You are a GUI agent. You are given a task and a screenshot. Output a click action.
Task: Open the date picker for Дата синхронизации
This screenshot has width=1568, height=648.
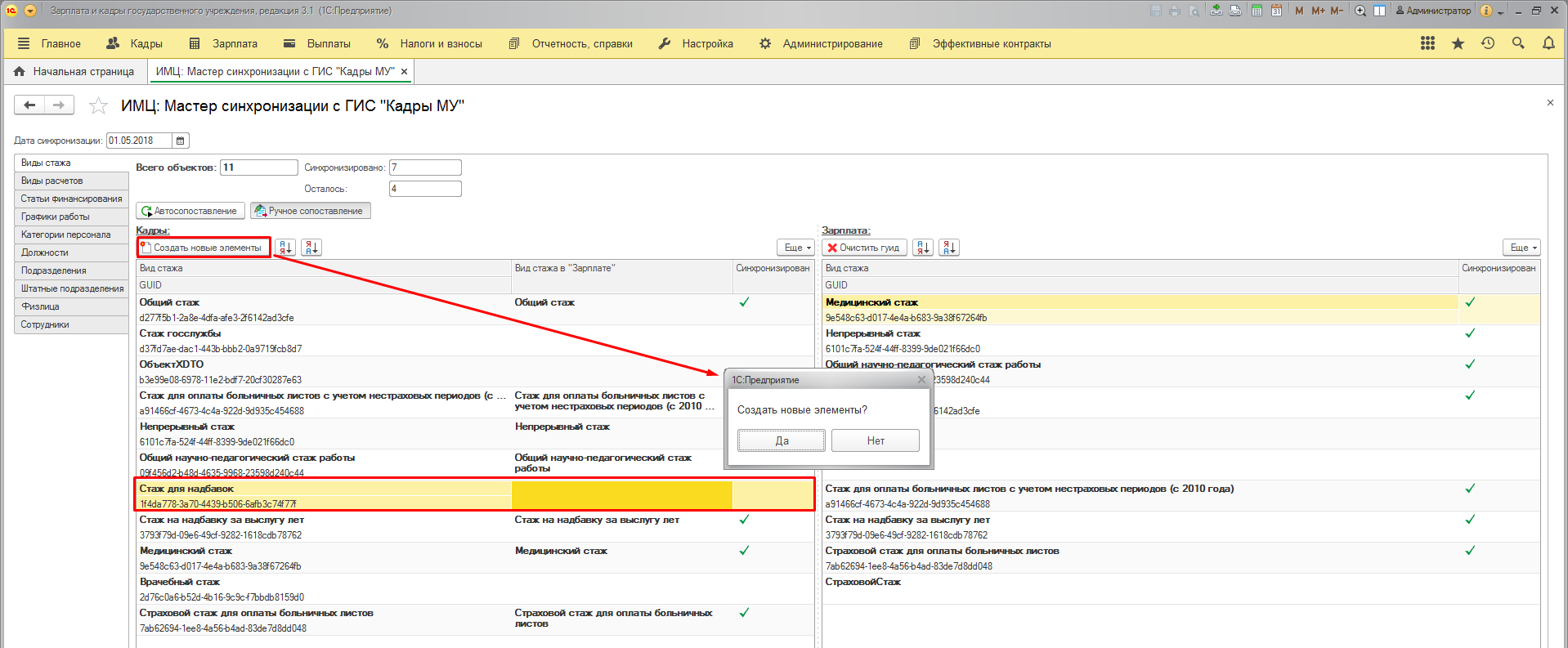coord(181,141)
